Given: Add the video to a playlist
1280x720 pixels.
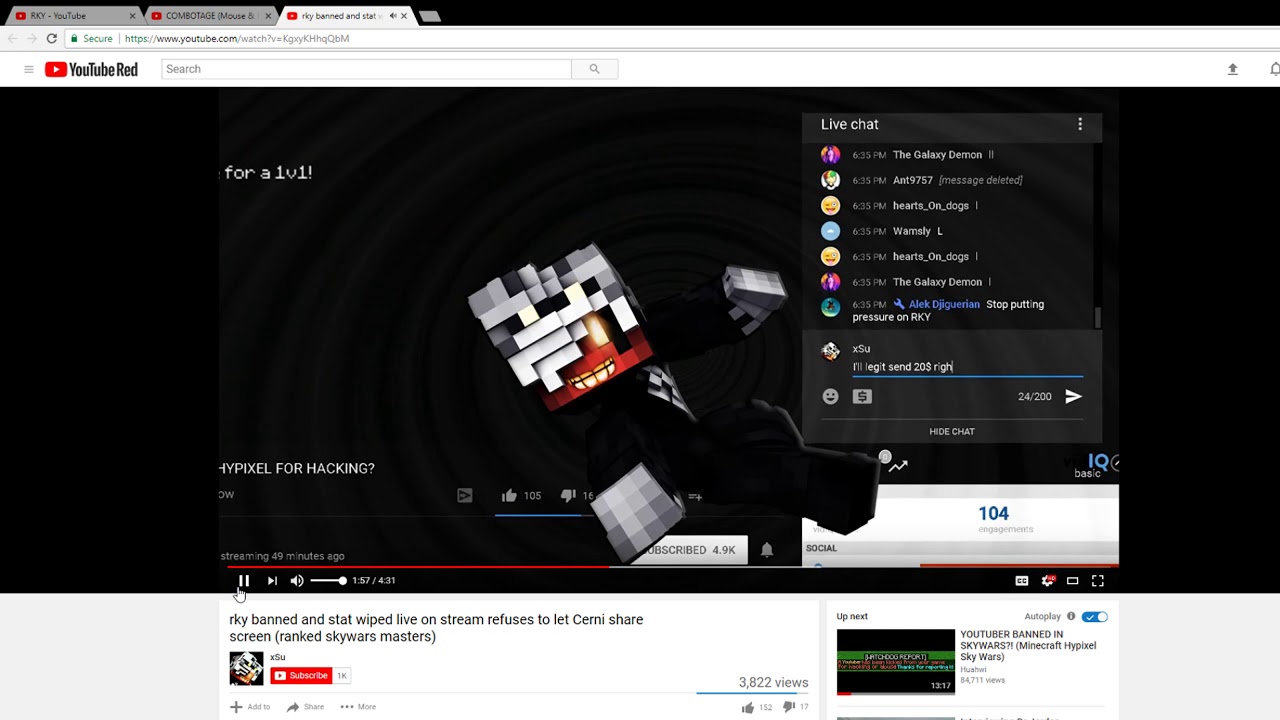Looking at the screenshot, I should click(250, 707).
